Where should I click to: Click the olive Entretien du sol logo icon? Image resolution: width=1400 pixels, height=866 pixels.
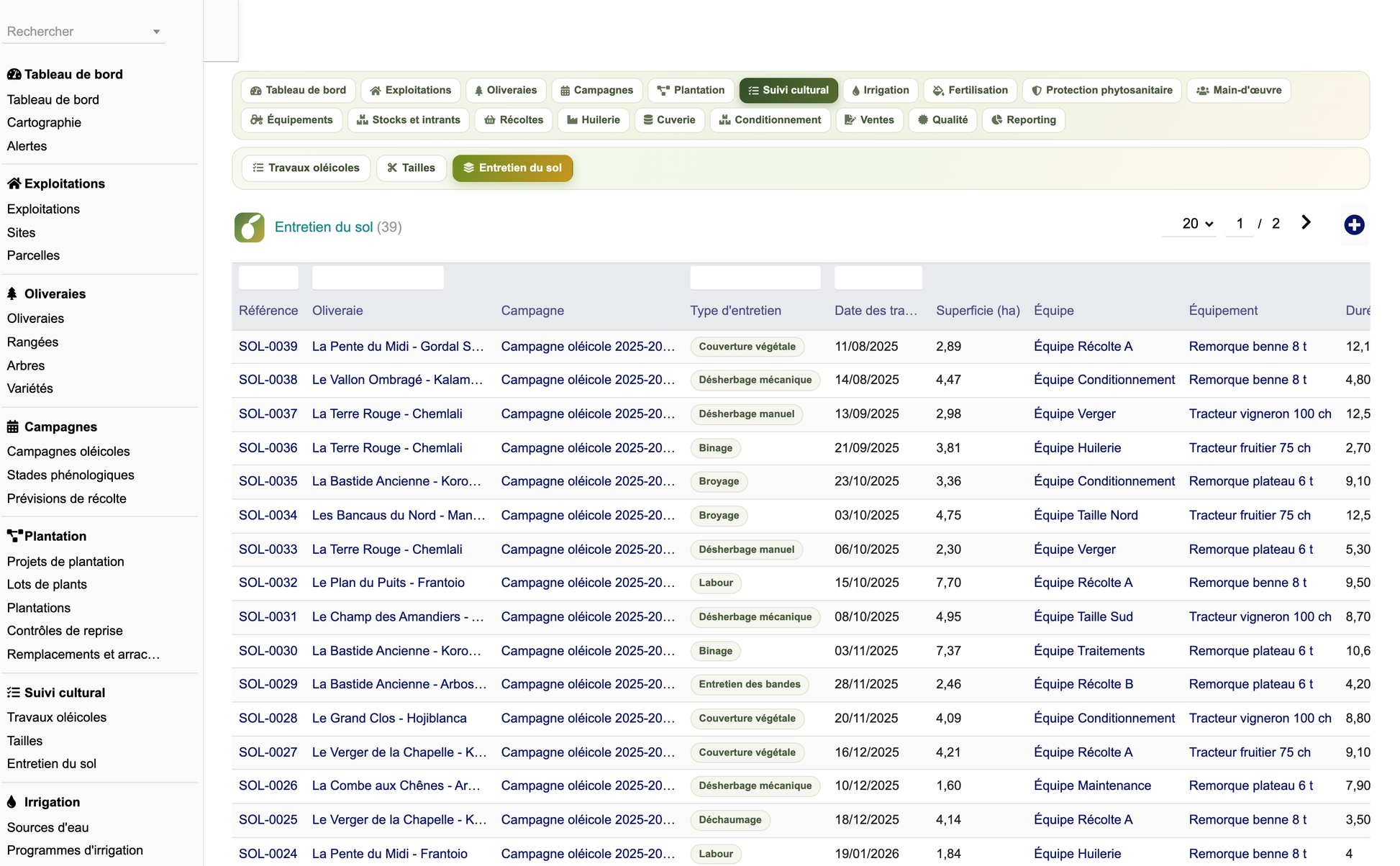click(x=249, y=227)
